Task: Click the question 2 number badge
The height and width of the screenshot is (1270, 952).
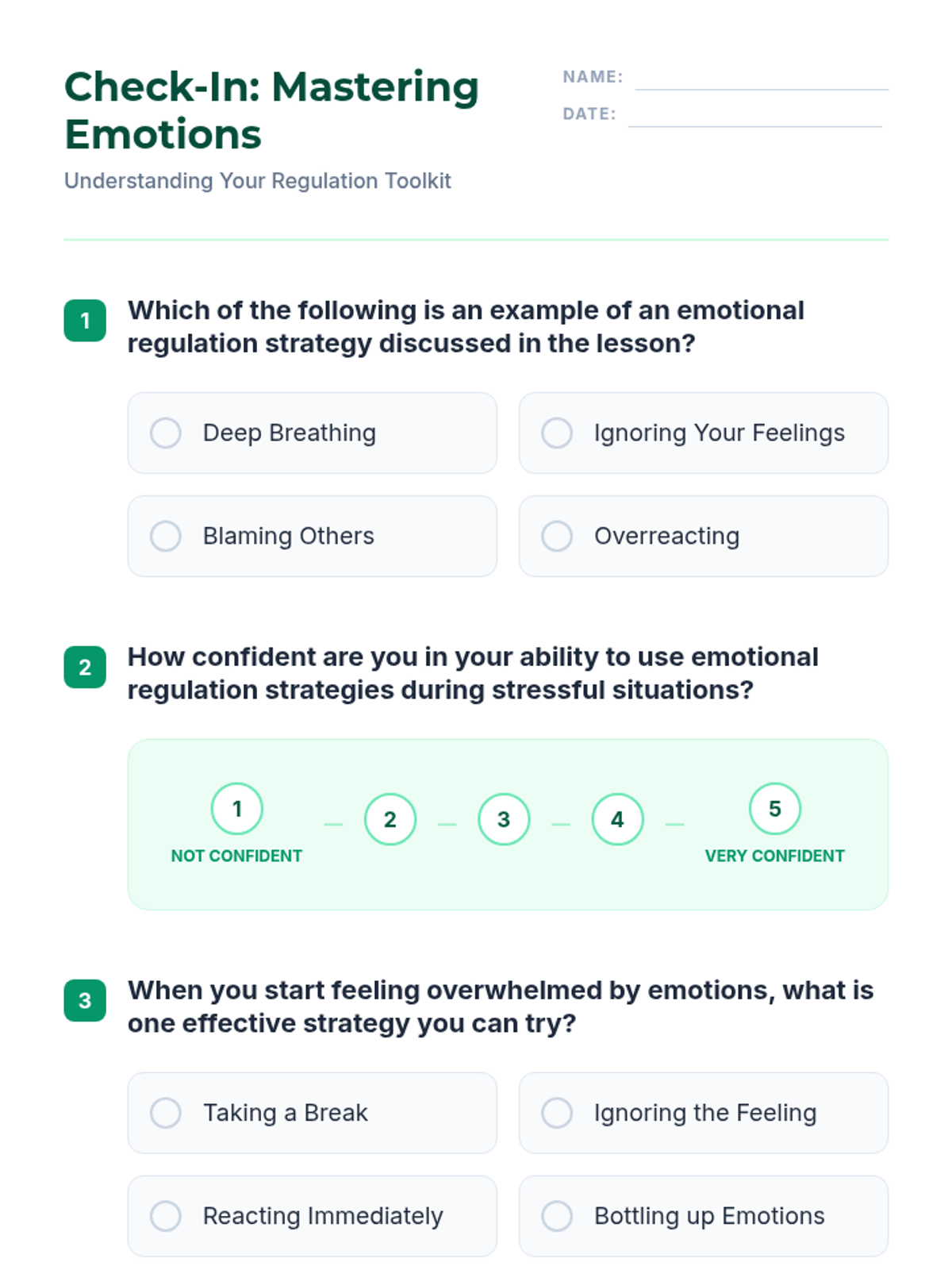Action: pos(85,668)
